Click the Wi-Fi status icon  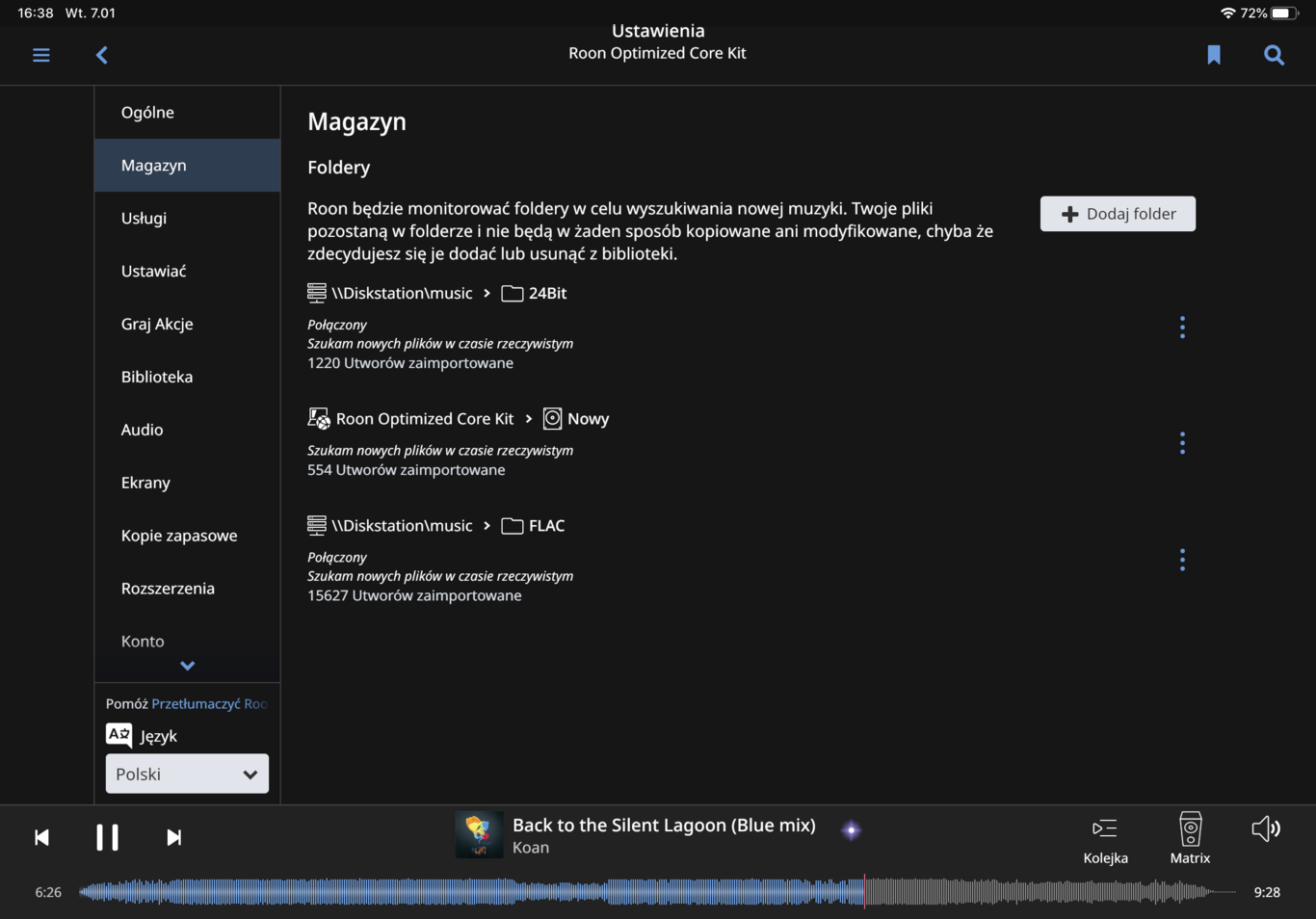[x=1227, y=13]
